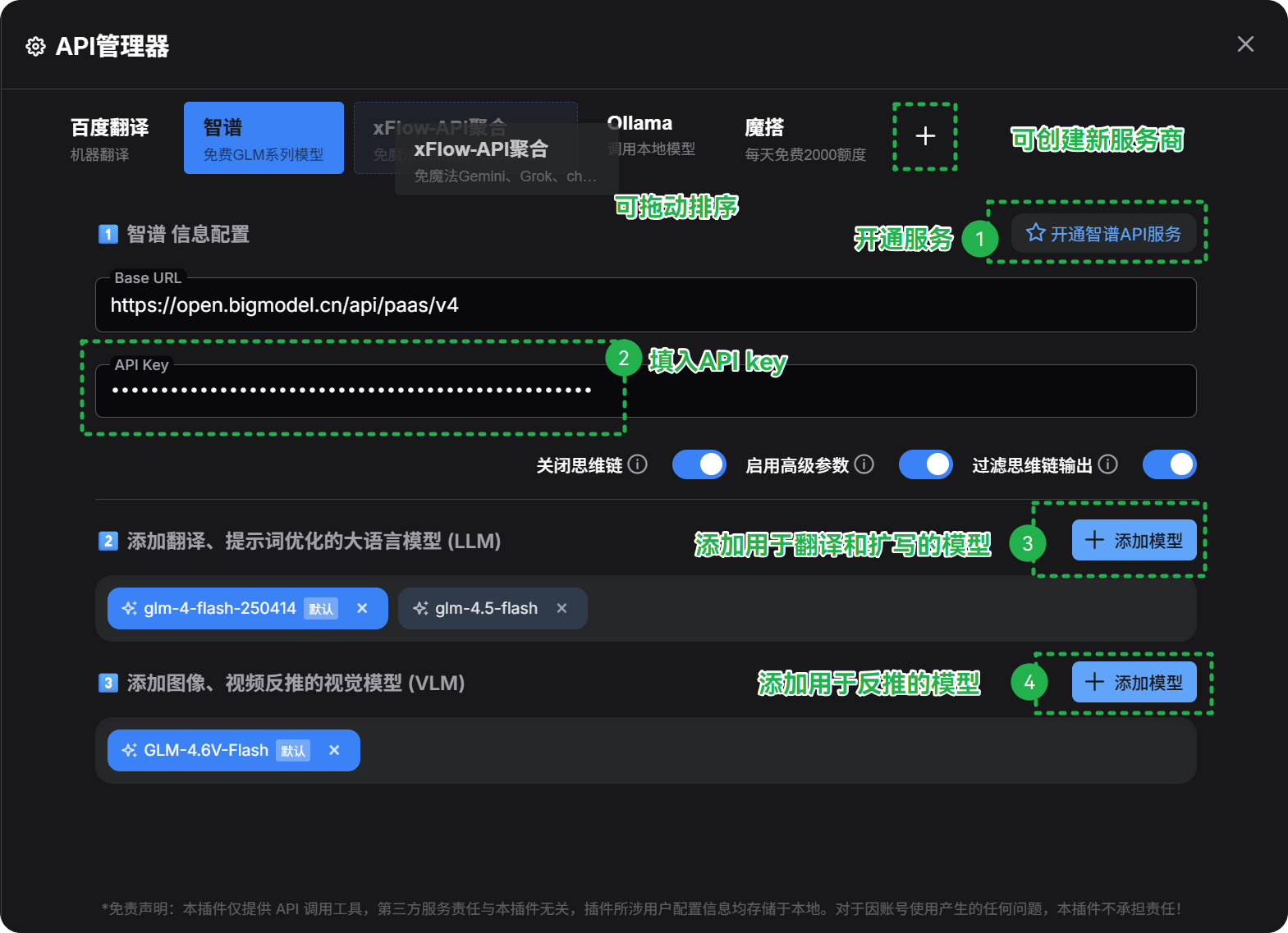Add a new service provider with plus icon

[x=925, y=136]
